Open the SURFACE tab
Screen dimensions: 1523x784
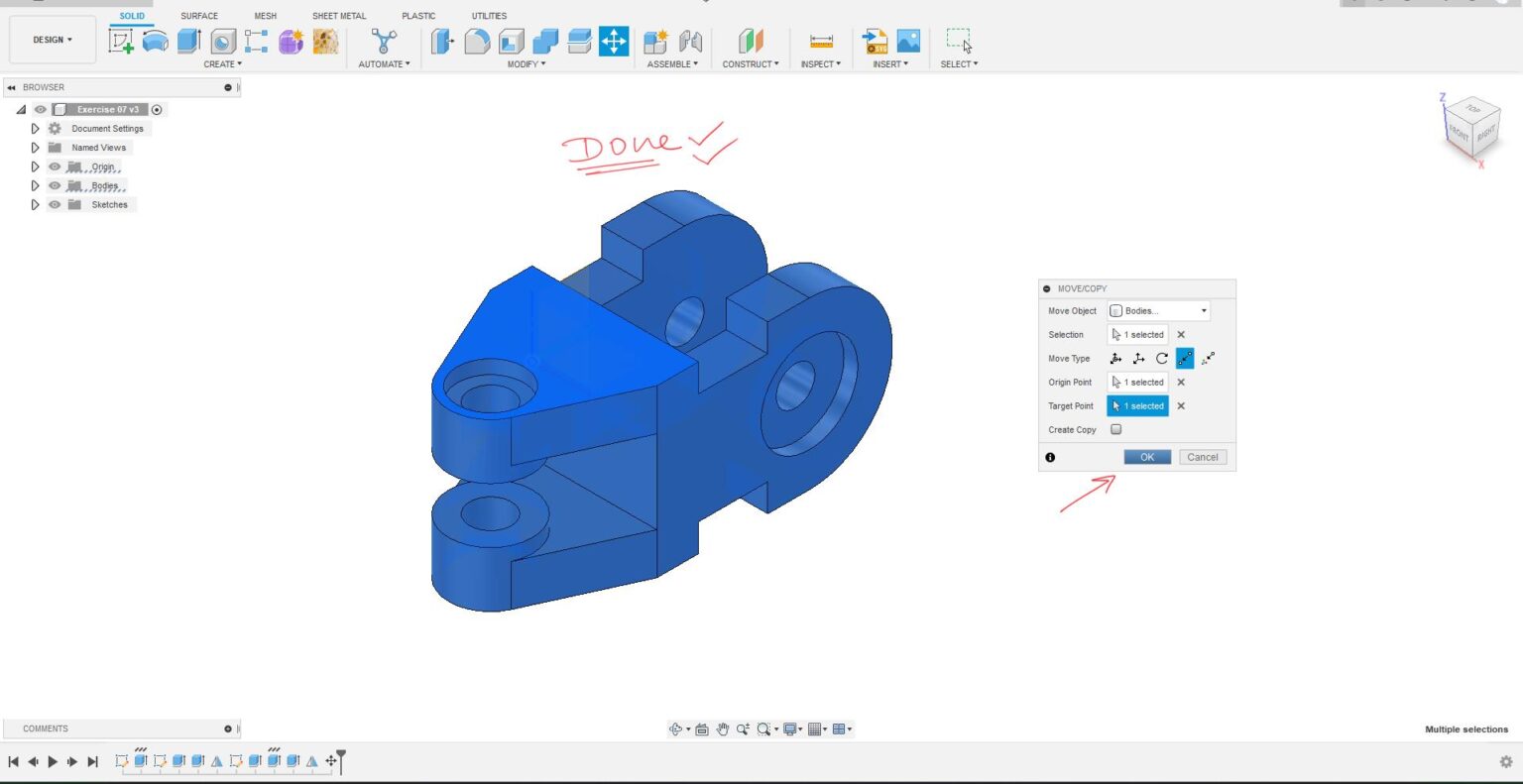[198, 15]
